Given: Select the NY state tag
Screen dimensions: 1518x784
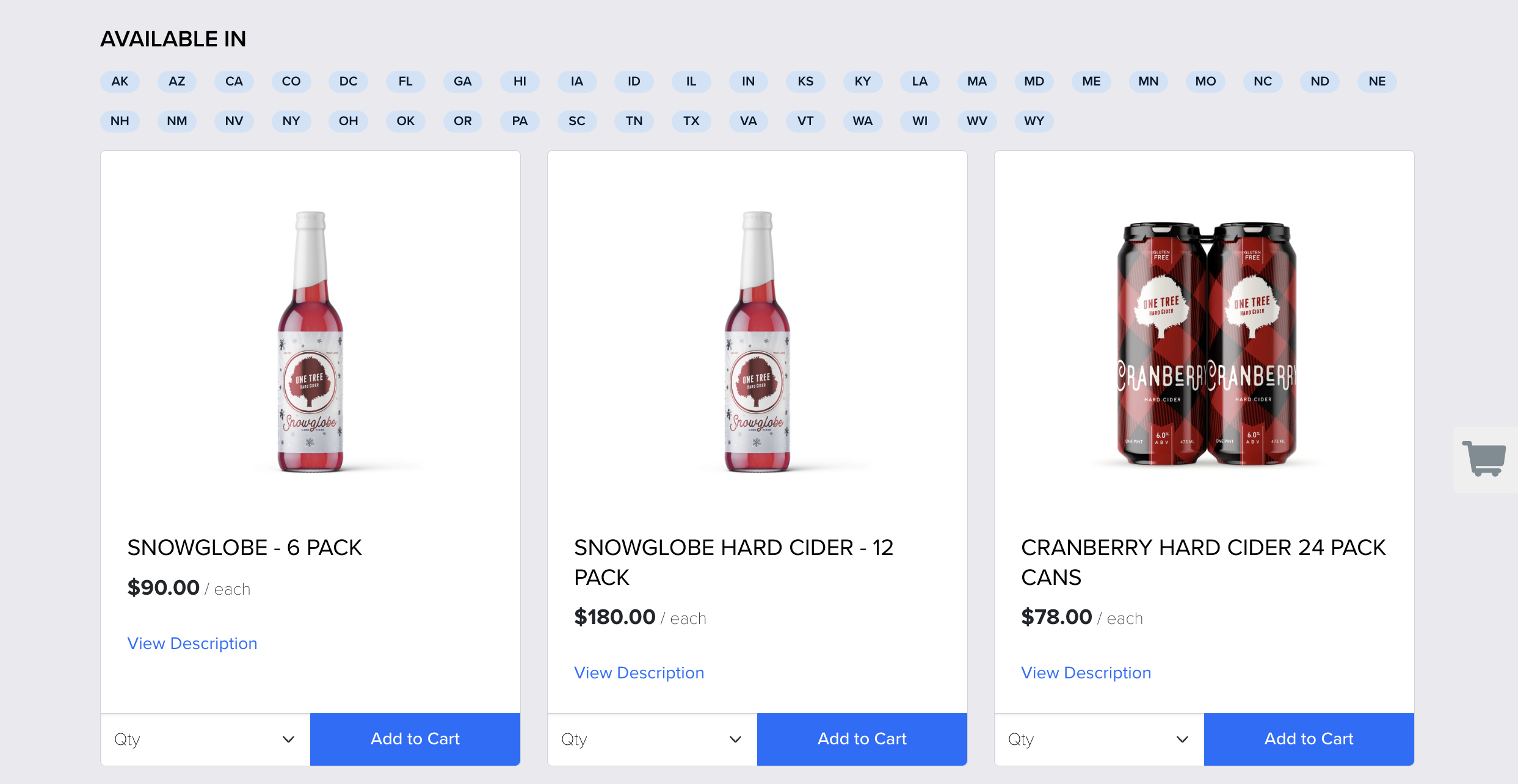Looking at the screenshot, I should coord(291,121).
